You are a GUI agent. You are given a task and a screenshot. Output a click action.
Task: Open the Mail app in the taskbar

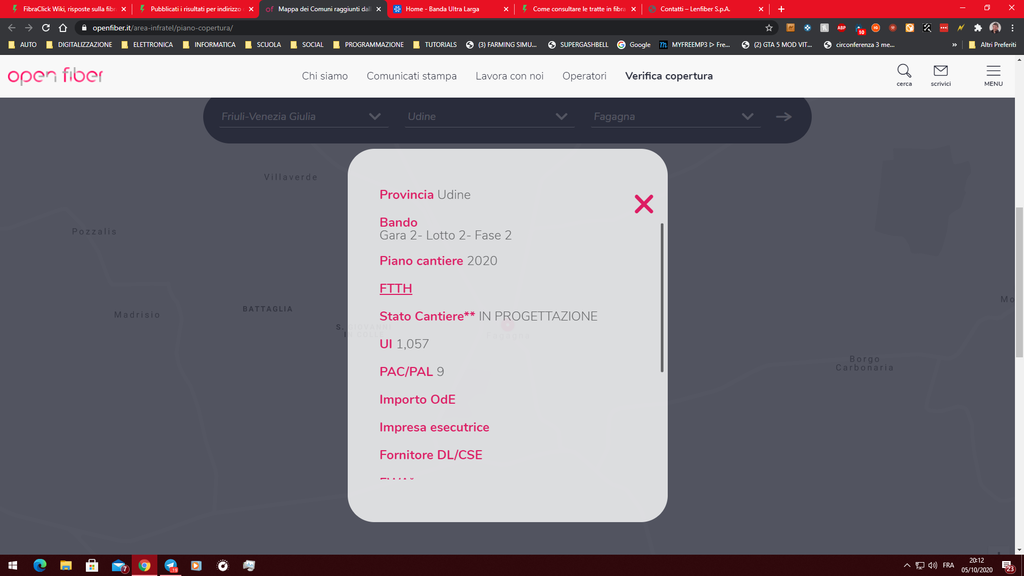pos(118,566)
